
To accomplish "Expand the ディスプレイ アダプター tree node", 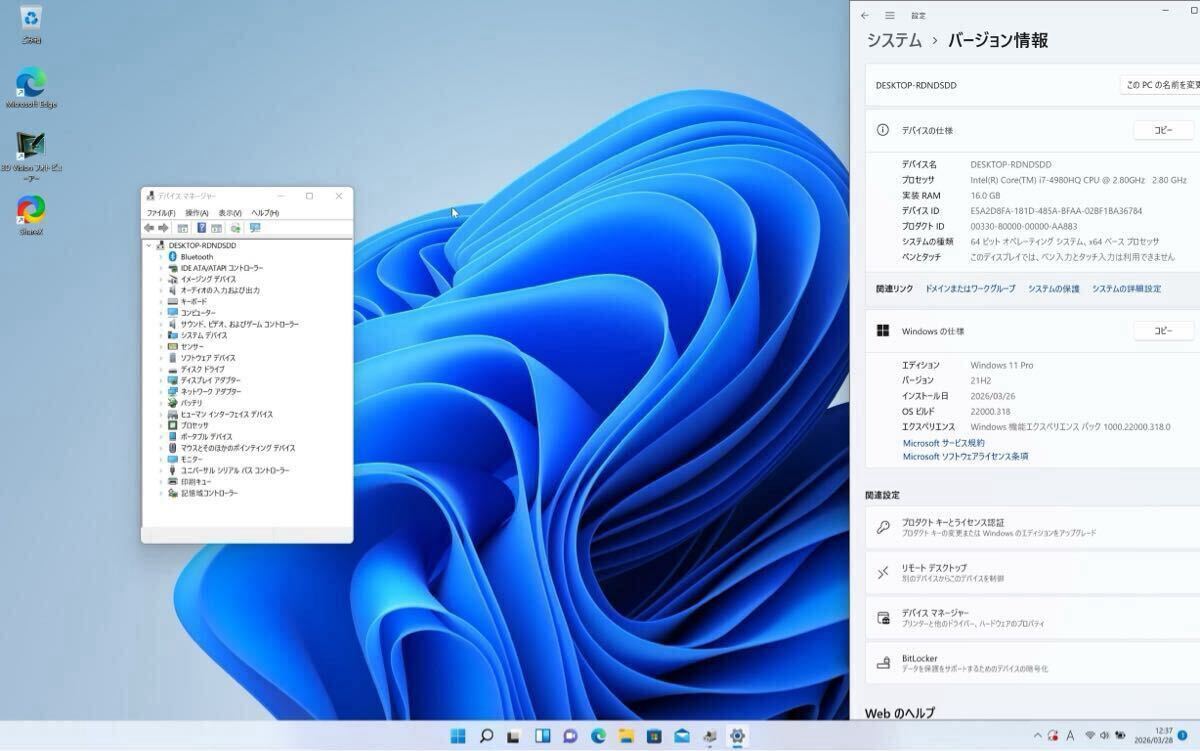I will [160, 381].
